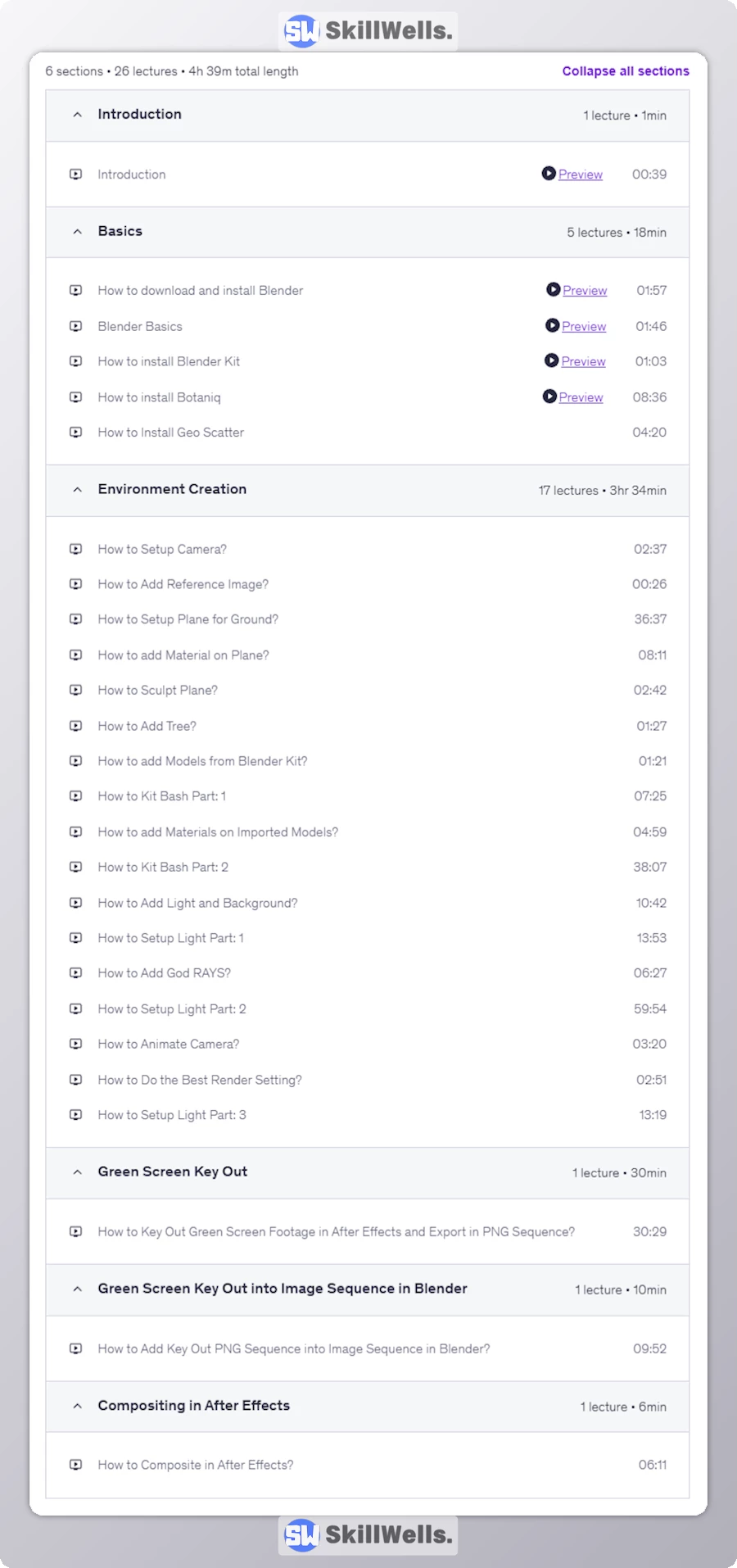Click video icon beside How to Add God RAYS
This screenshot has height=1568, width=737.
(x=76, y=973)
